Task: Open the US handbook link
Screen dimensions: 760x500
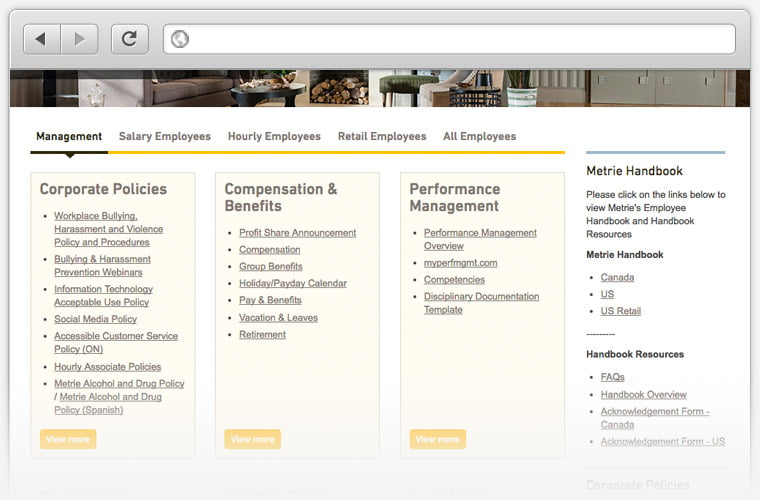Action: [607, 294]
